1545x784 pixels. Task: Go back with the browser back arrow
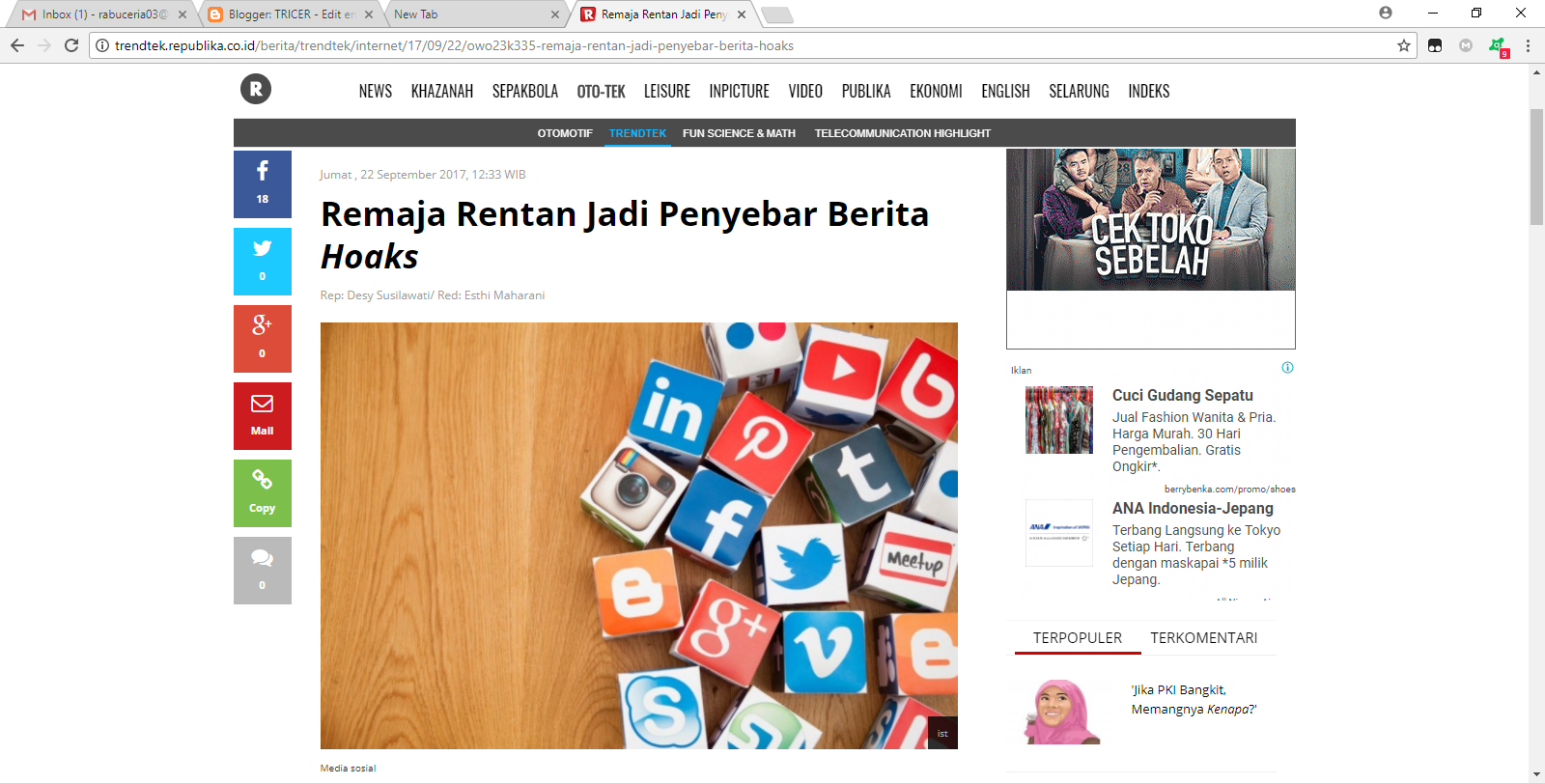tap(17, 45)
